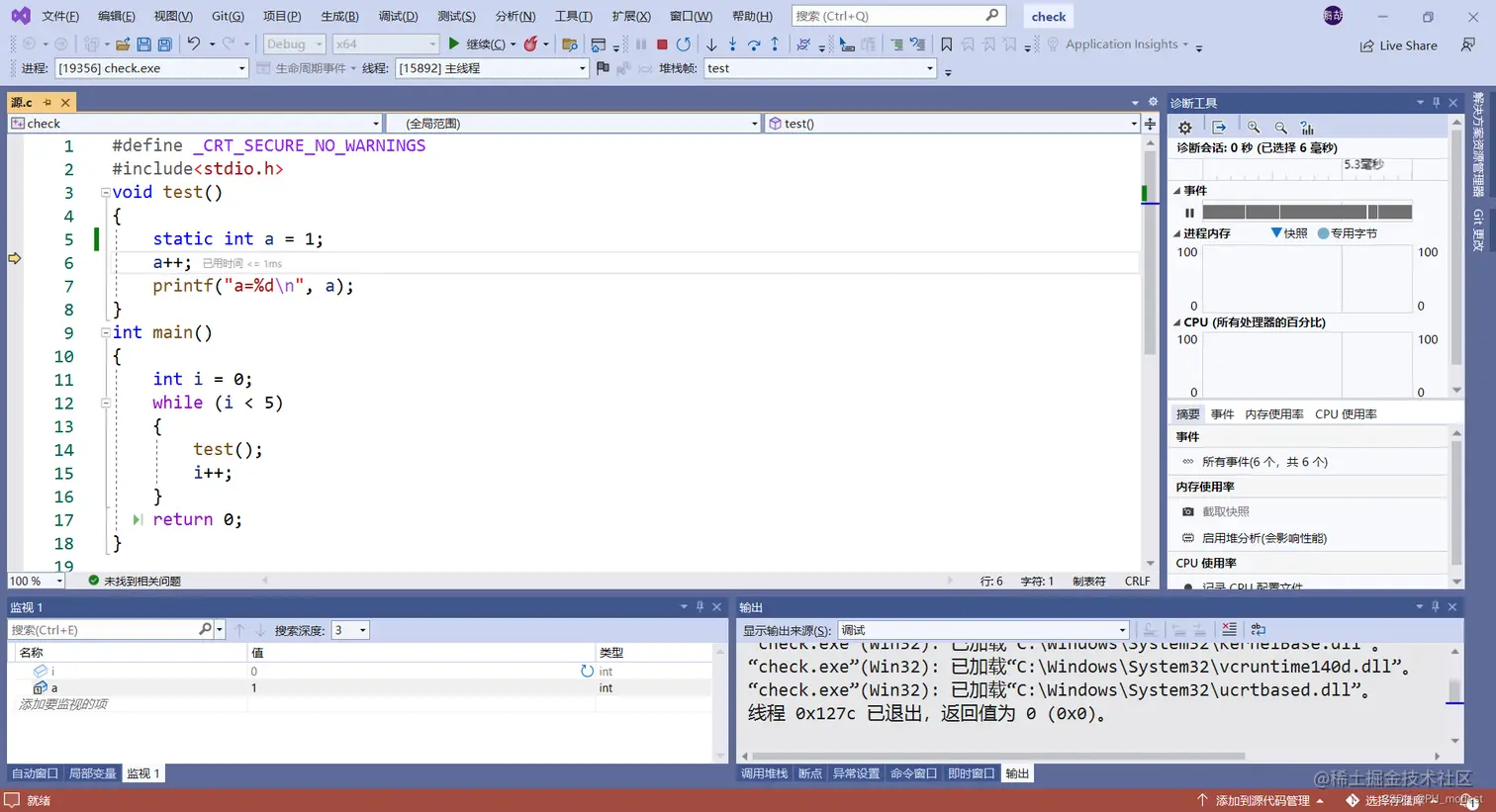Click the reset view chart icon
Image resolution: width=1496 pixels, height=812 pixels.
[1307, 128]
